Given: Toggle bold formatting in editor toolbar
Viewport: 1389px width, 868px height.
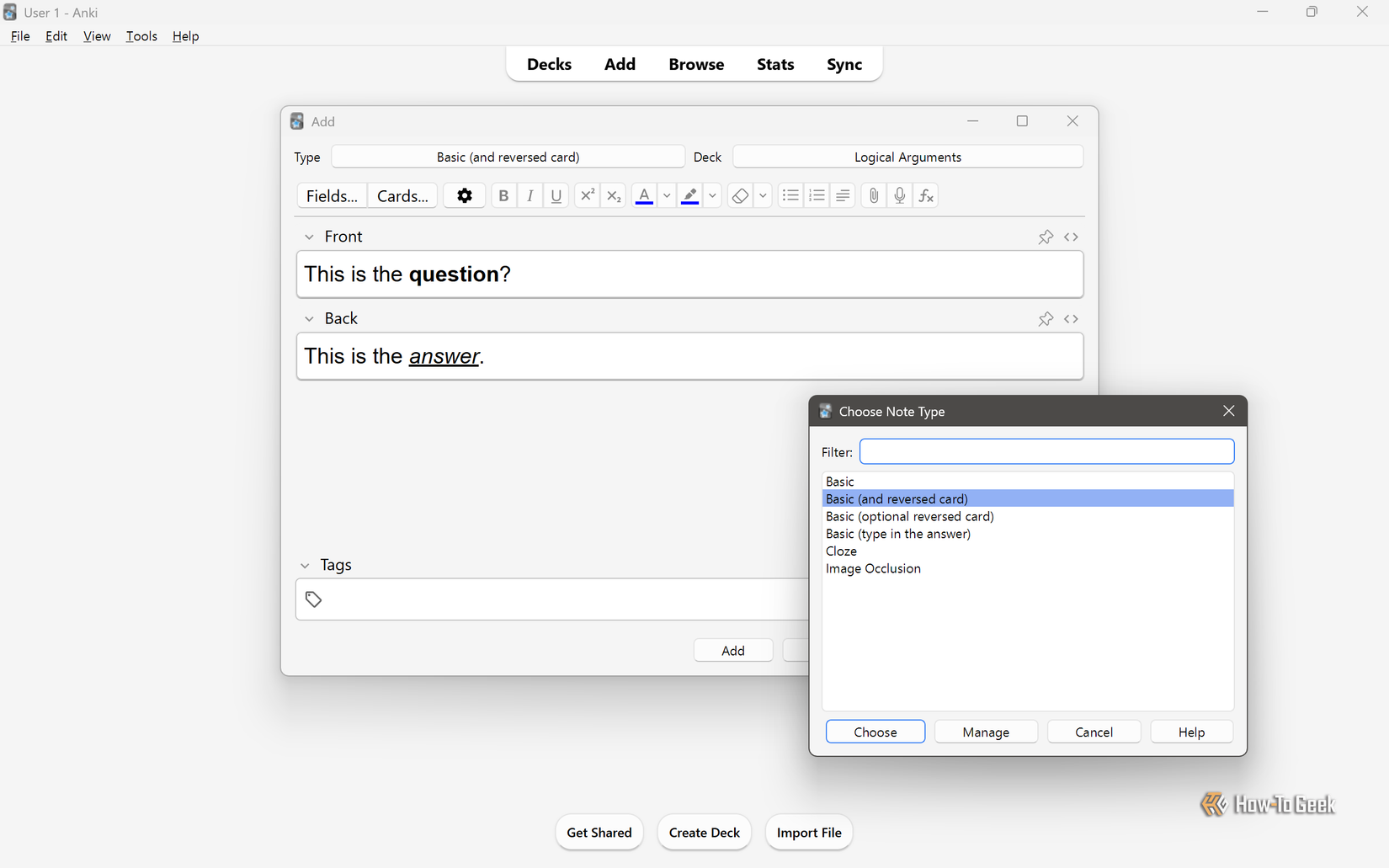Looking at the screenshot, I should point(503,195).
